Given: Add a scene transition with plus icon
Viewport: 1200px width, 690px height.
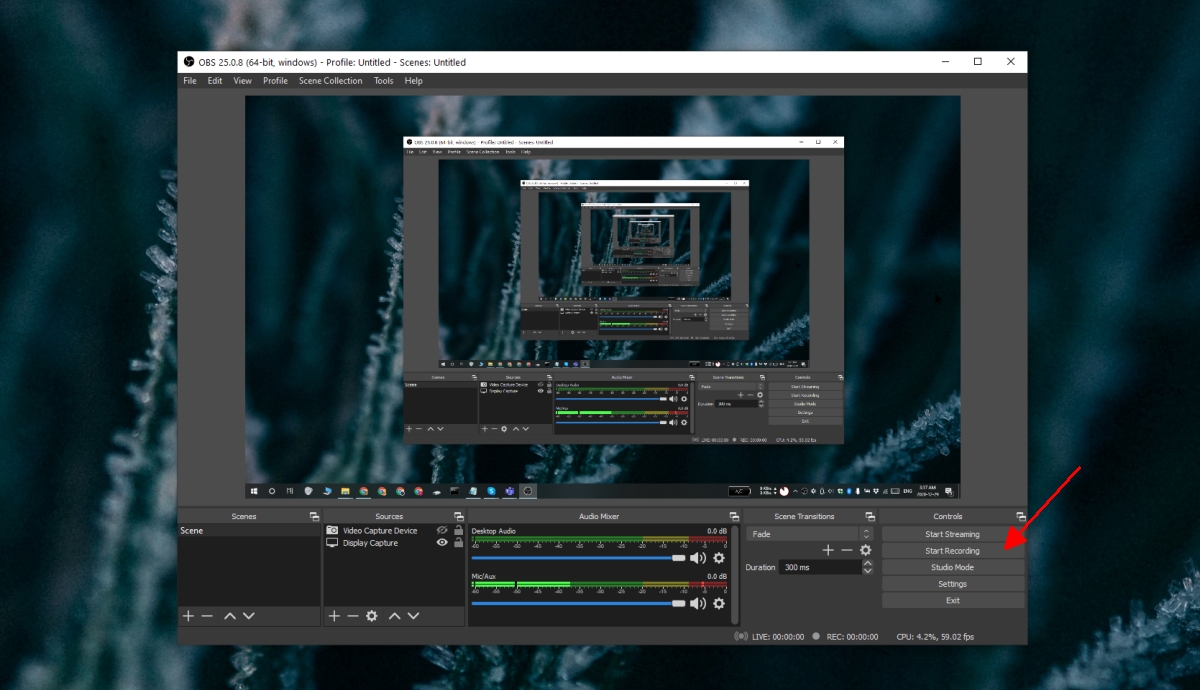Looking at the screenshot, I should [x=828, y=550].
